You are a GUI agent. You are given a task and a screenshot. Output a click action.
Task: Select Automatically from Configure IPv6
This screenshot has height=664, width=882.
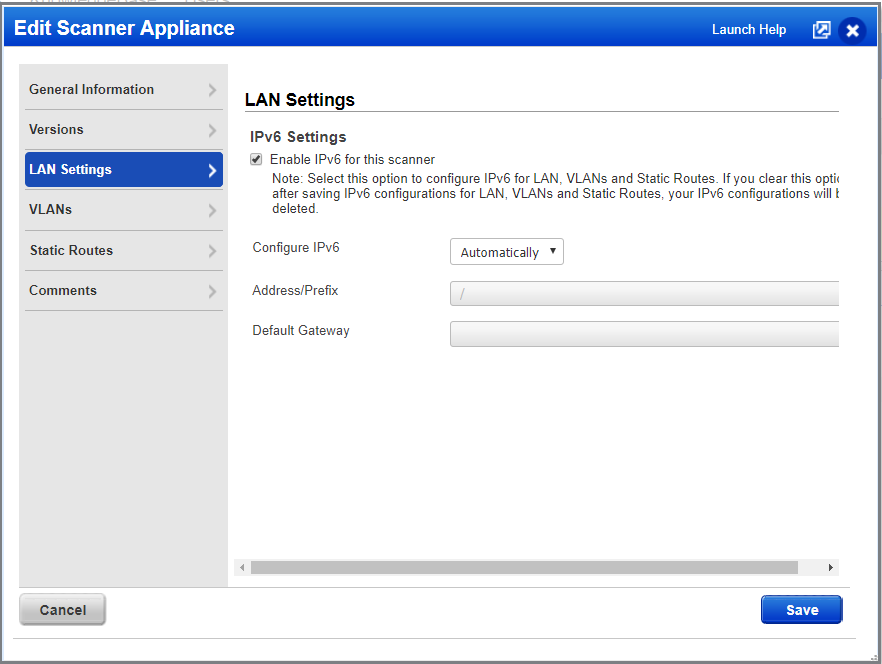[506, 251]
